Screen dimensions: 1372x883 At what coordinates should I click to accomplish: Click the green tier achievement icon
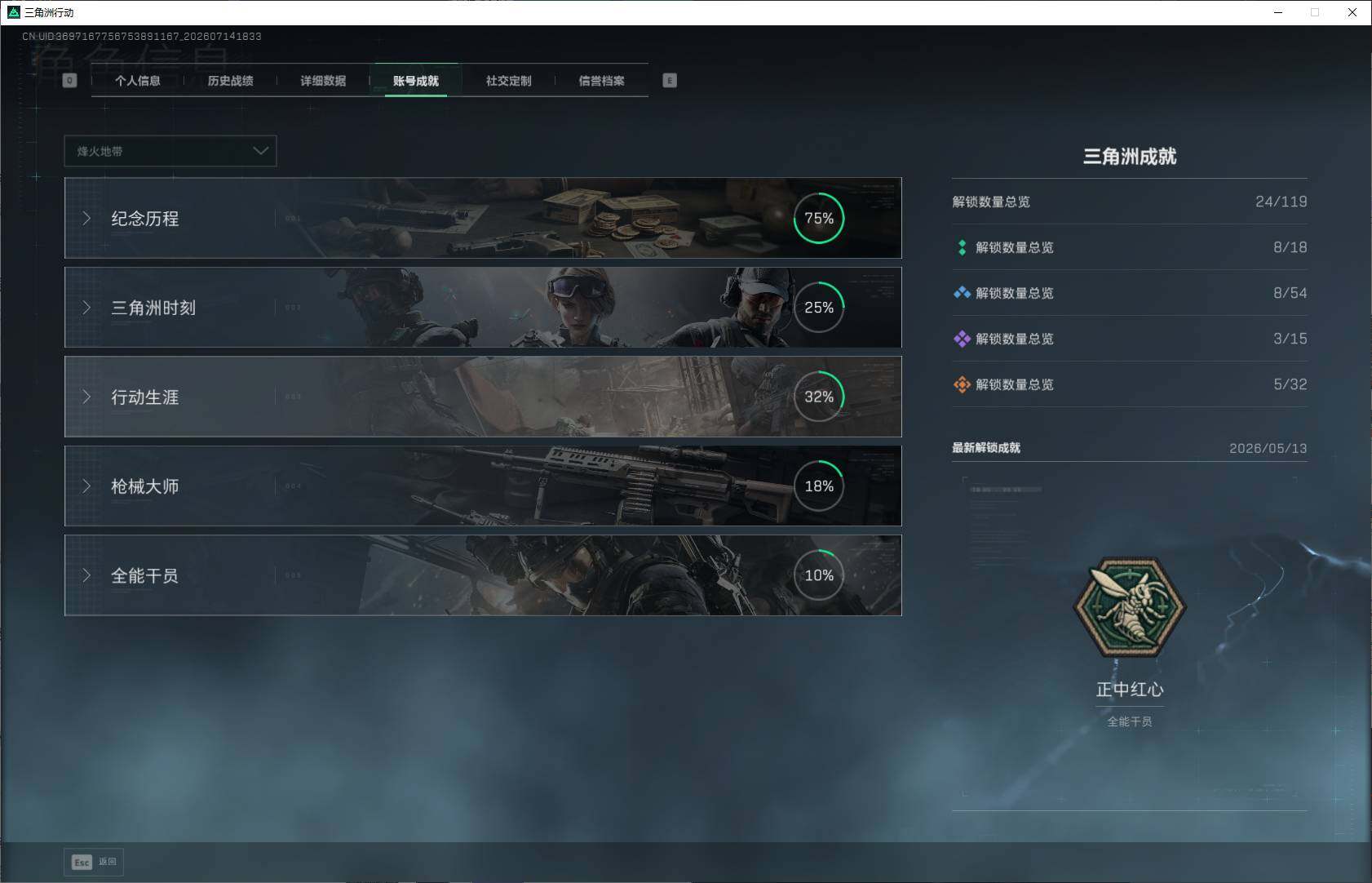click(x=962, y=247)
